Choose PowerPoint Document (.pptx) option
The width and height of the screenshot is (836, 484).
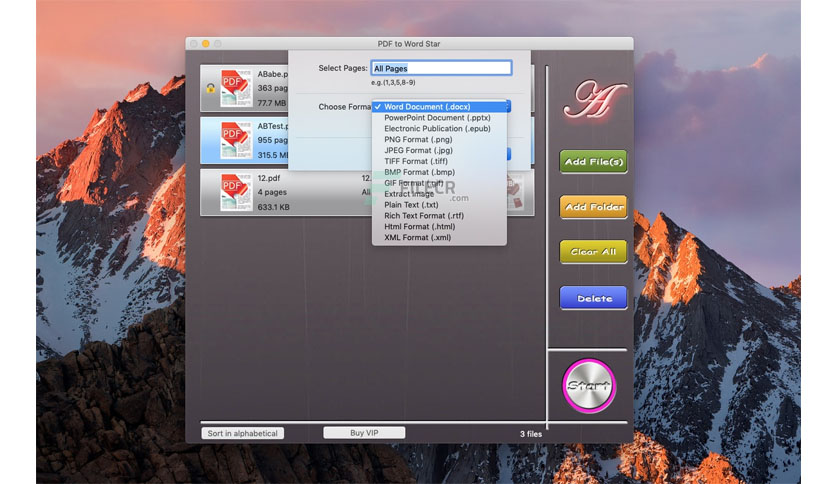(439, 118)
